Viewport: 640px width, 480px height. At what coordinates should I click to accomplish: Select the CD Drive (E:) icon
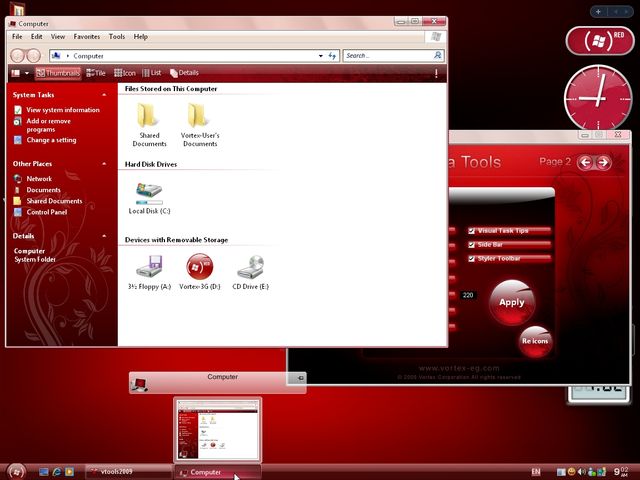pyautogui.click(x=250, y=266)
